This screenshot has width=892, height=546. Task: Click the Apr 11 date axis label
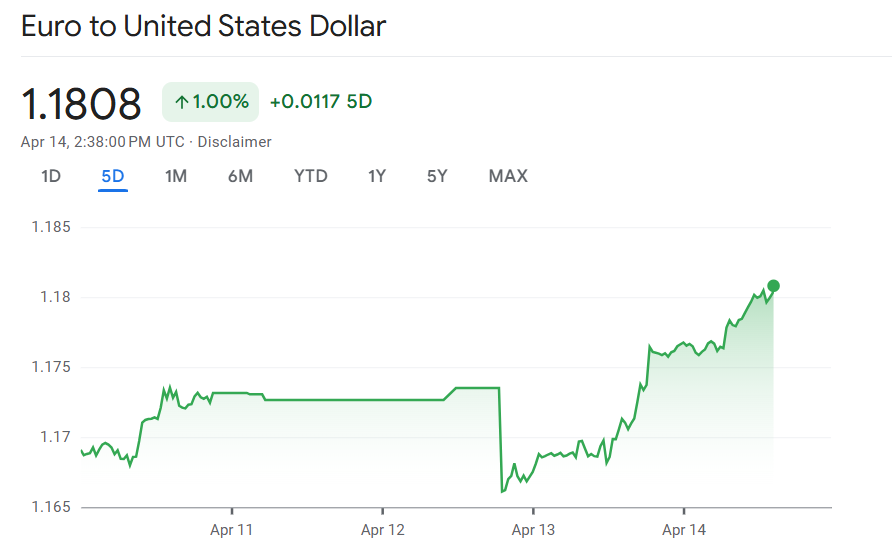coord(231,530)
